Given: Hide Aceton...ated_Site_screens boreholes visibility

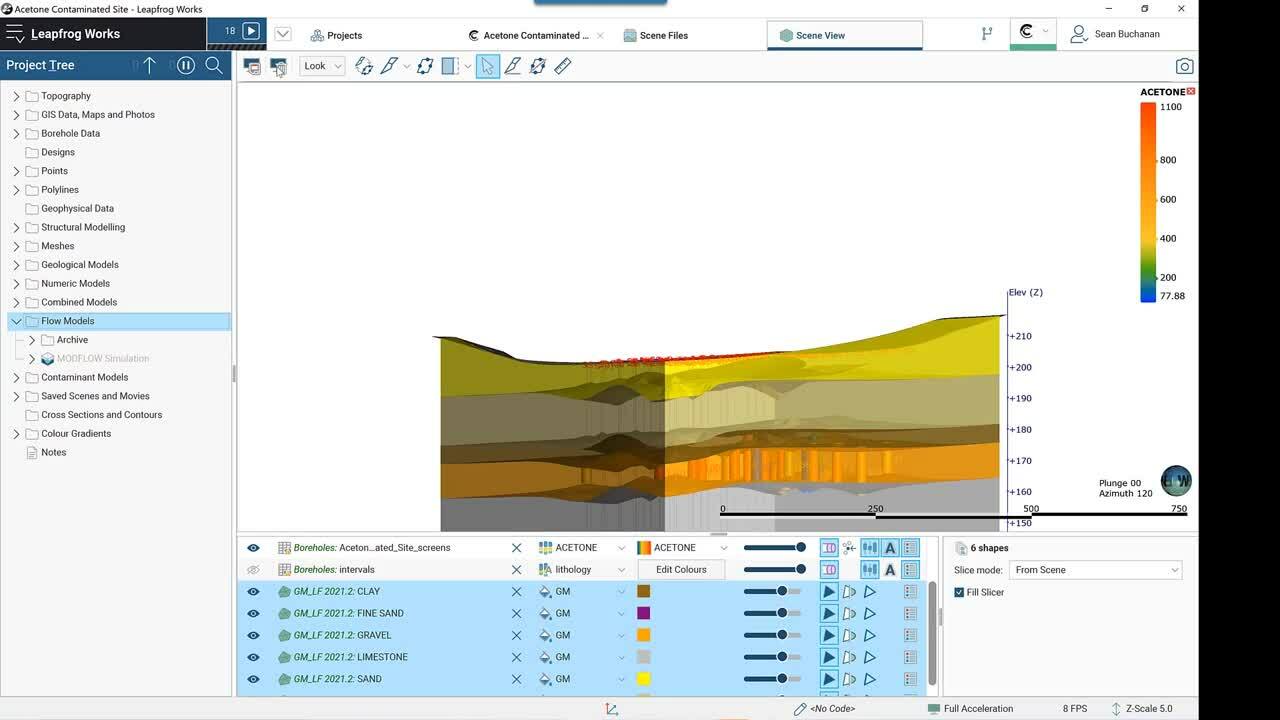Looking at the screenshot, I should point(253,548).
